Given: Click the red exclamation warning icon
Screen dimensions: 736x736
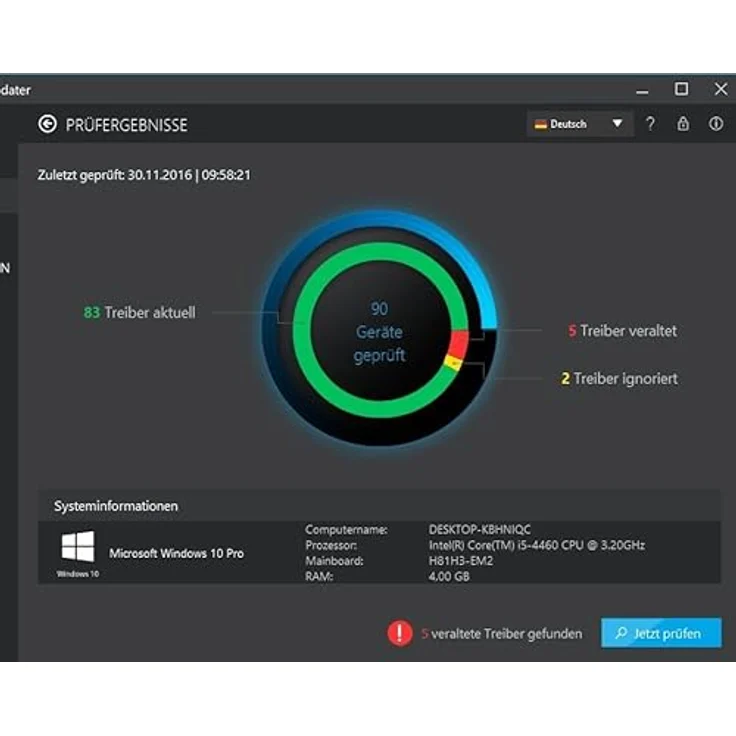Looking at the screenshot, I should 400,633.
